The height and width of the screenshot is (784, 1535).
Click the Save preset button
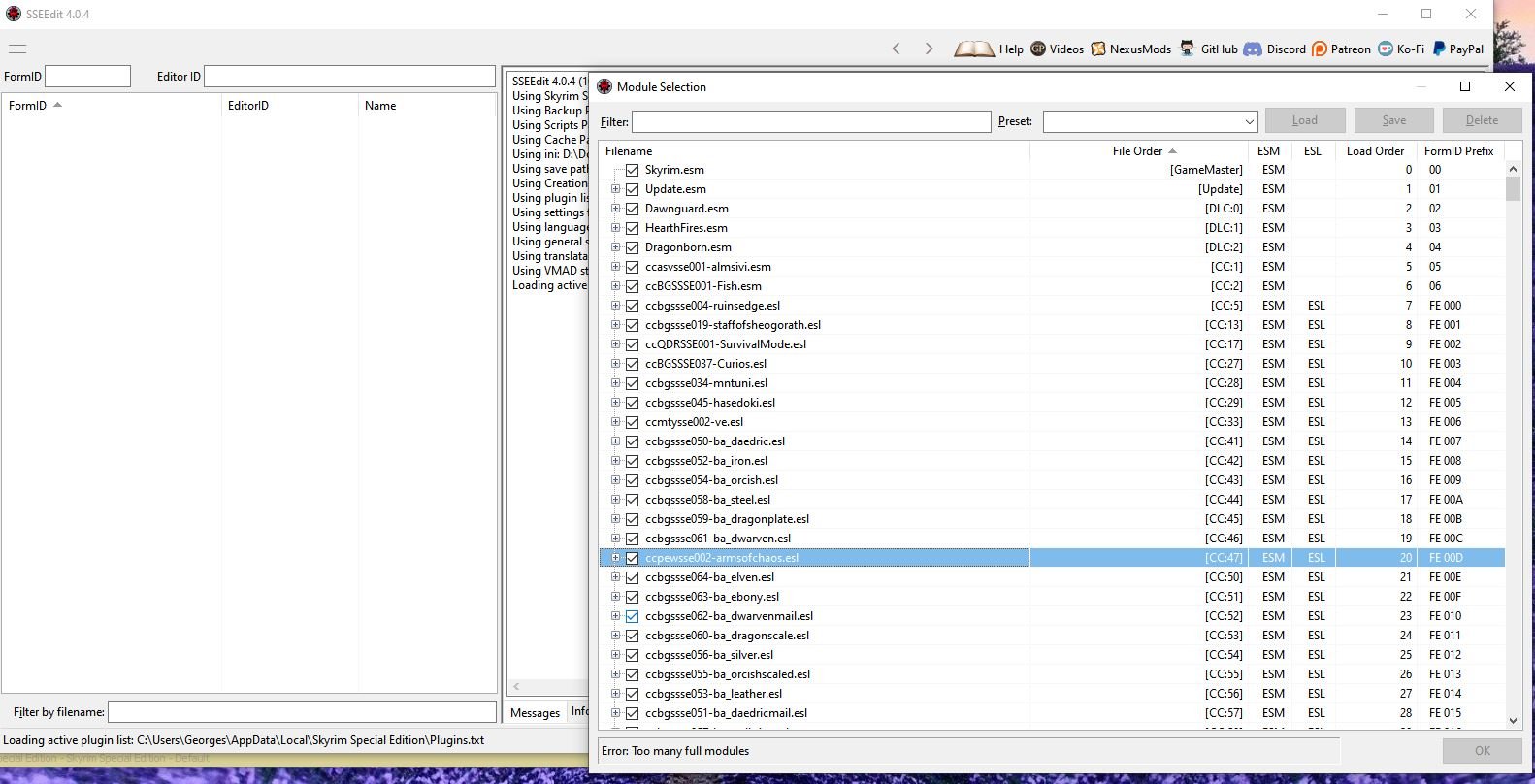click(x=1394, y=120)
